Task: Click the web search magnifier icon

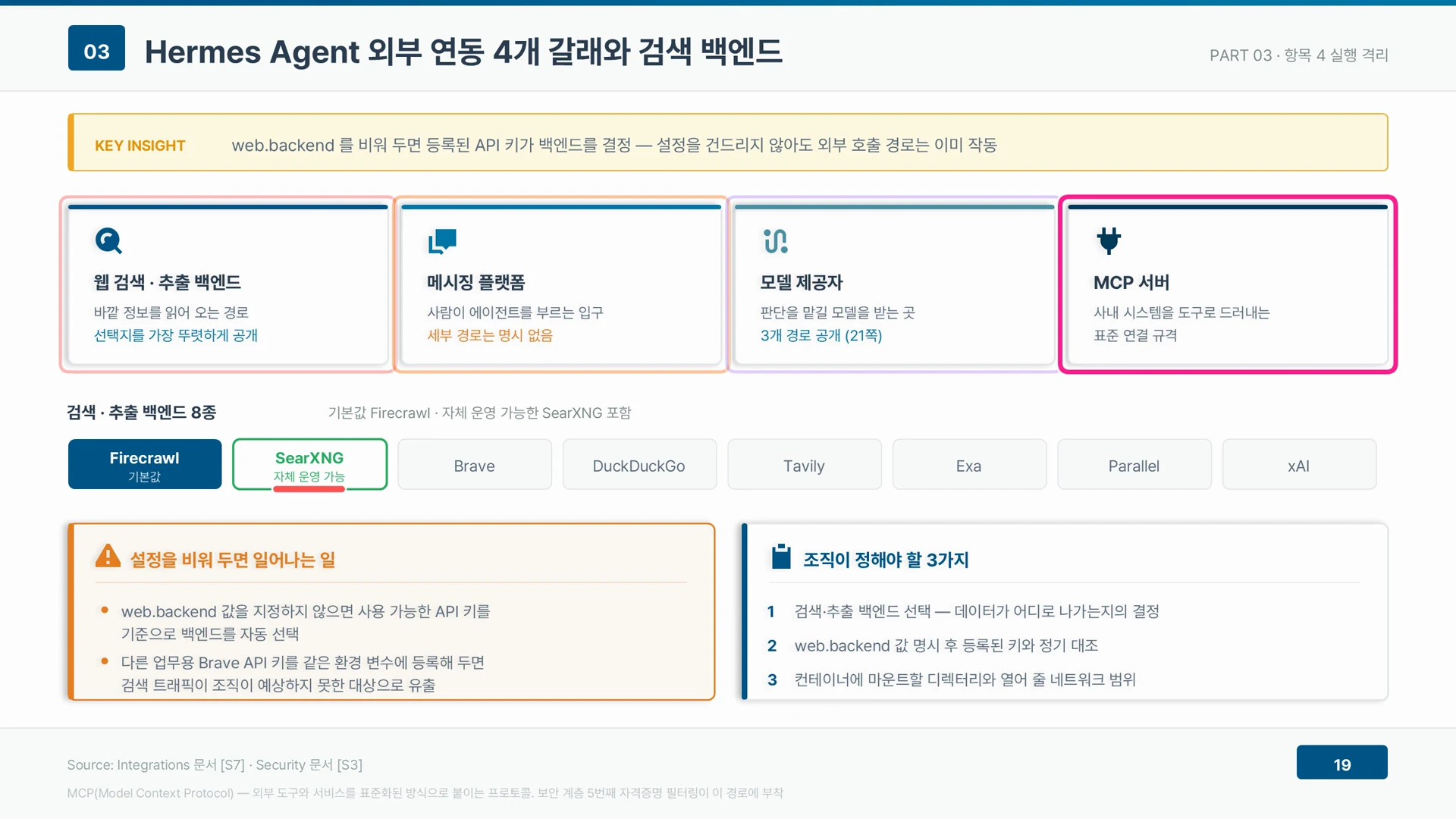Action: point(108,241)
